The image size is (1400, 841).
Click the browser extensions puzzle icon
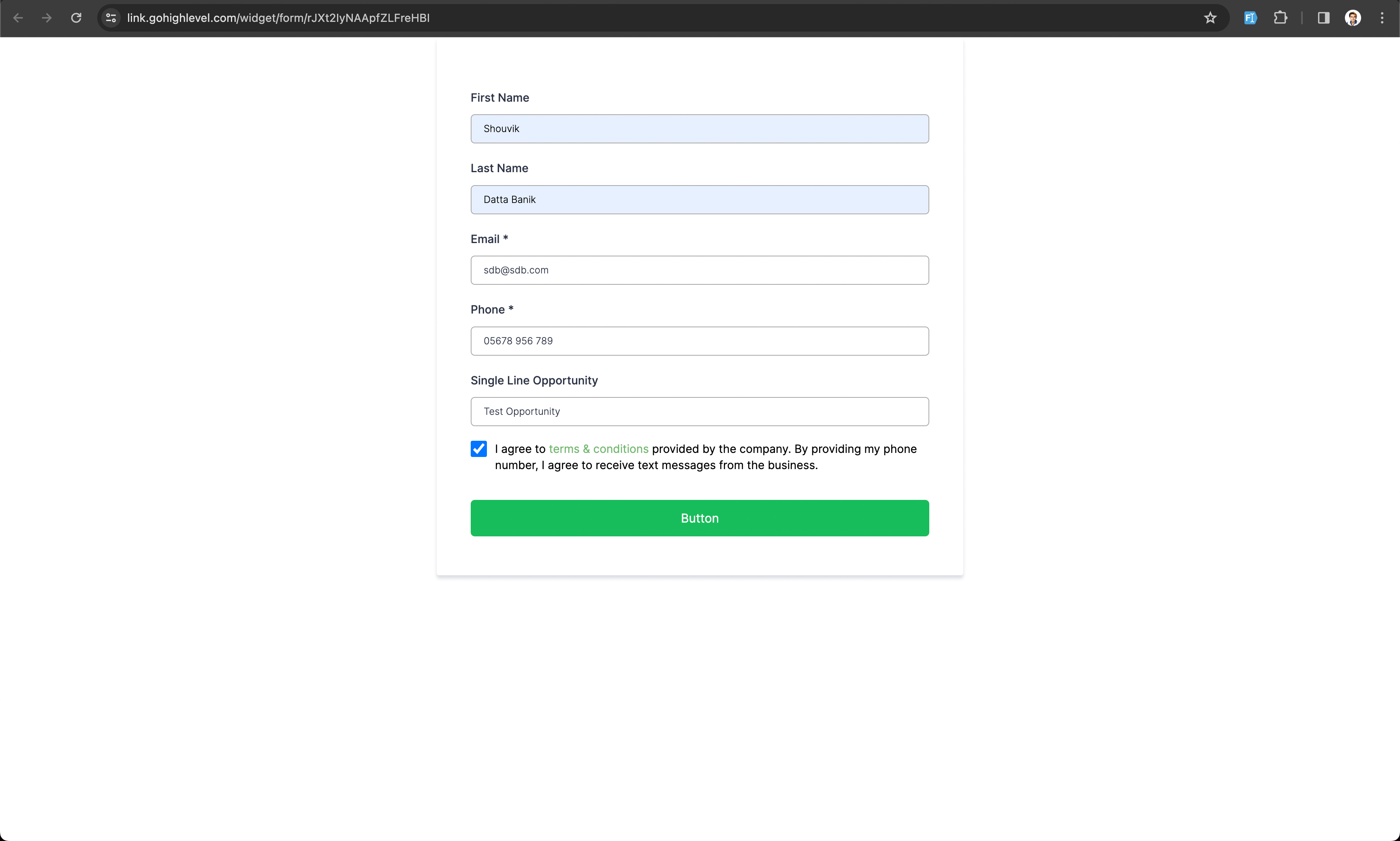pos(1281,18)
